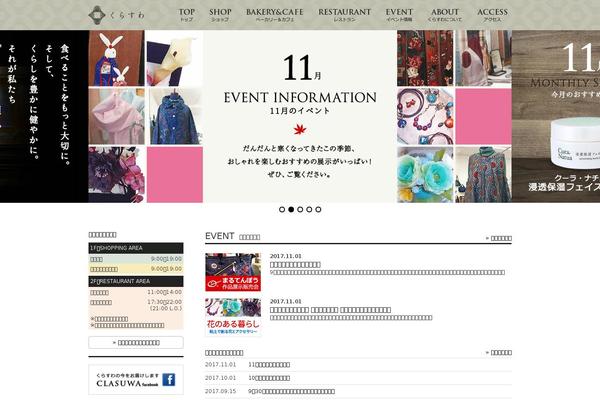
Task: Click the patterned tunic photo in banner
Action: click(x=483, y=175)
